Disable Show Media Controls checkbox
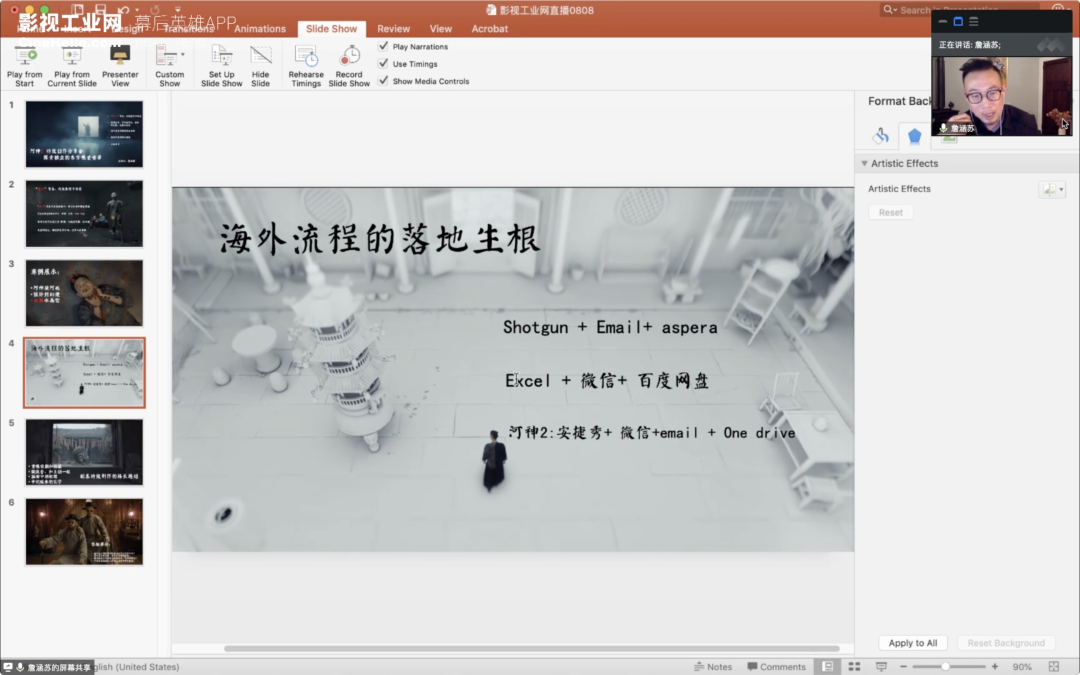This screenshot has height=675, width=1080. pos(384,81)
